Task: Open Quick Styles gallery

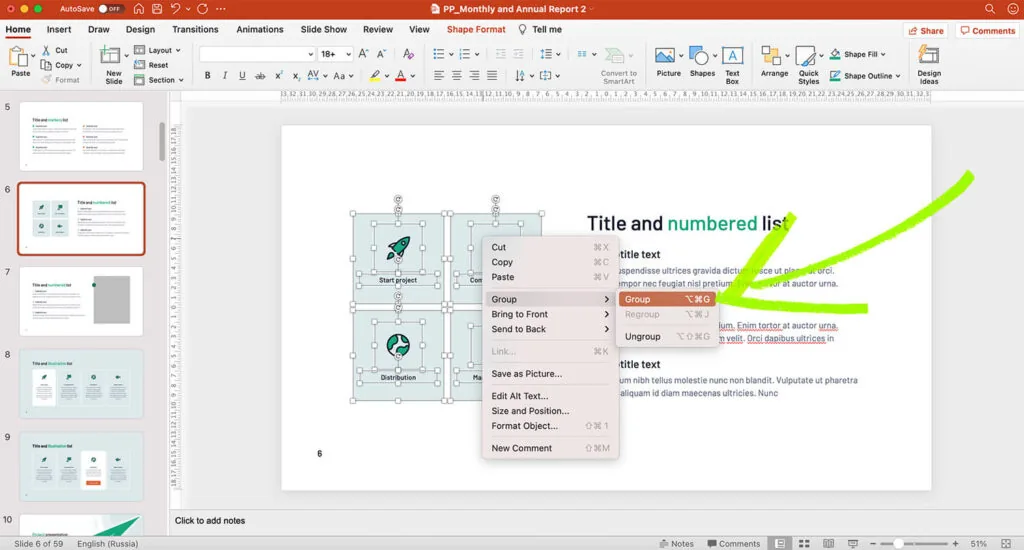Action: pos(808,65)
